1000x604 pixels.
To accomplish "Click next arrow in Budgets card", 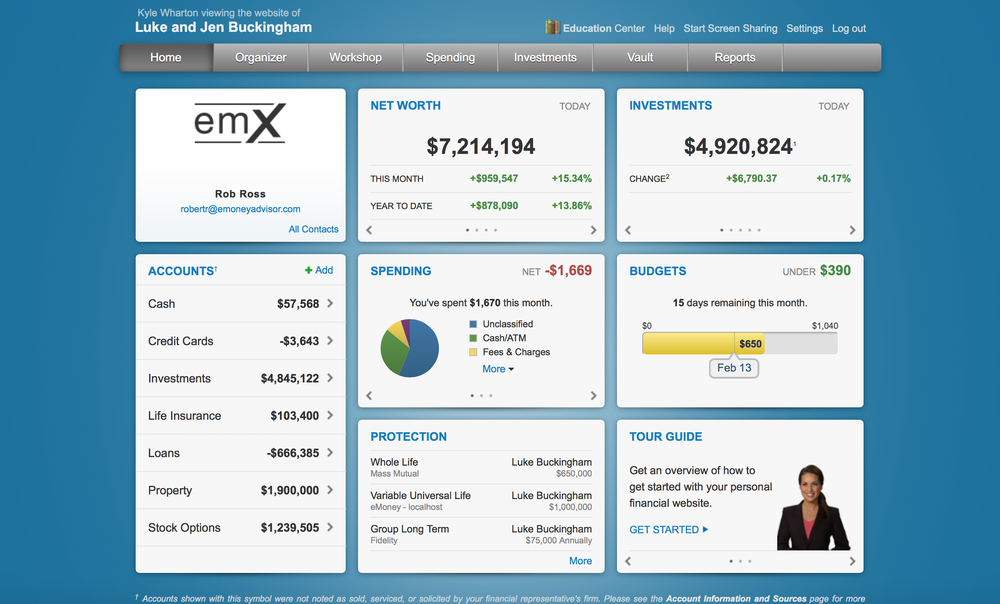I will [852, 395].
